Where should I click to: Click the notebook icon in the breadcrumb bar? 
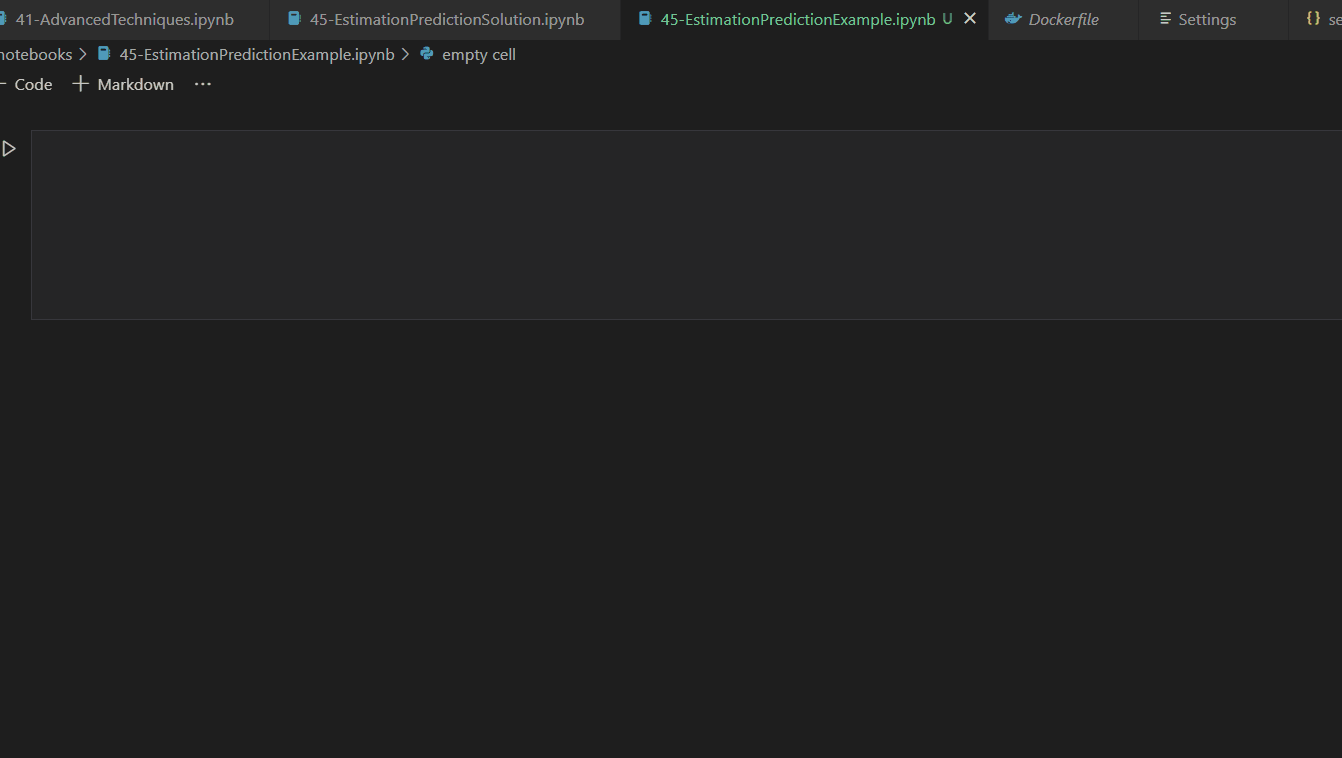[x=104, y=54]
